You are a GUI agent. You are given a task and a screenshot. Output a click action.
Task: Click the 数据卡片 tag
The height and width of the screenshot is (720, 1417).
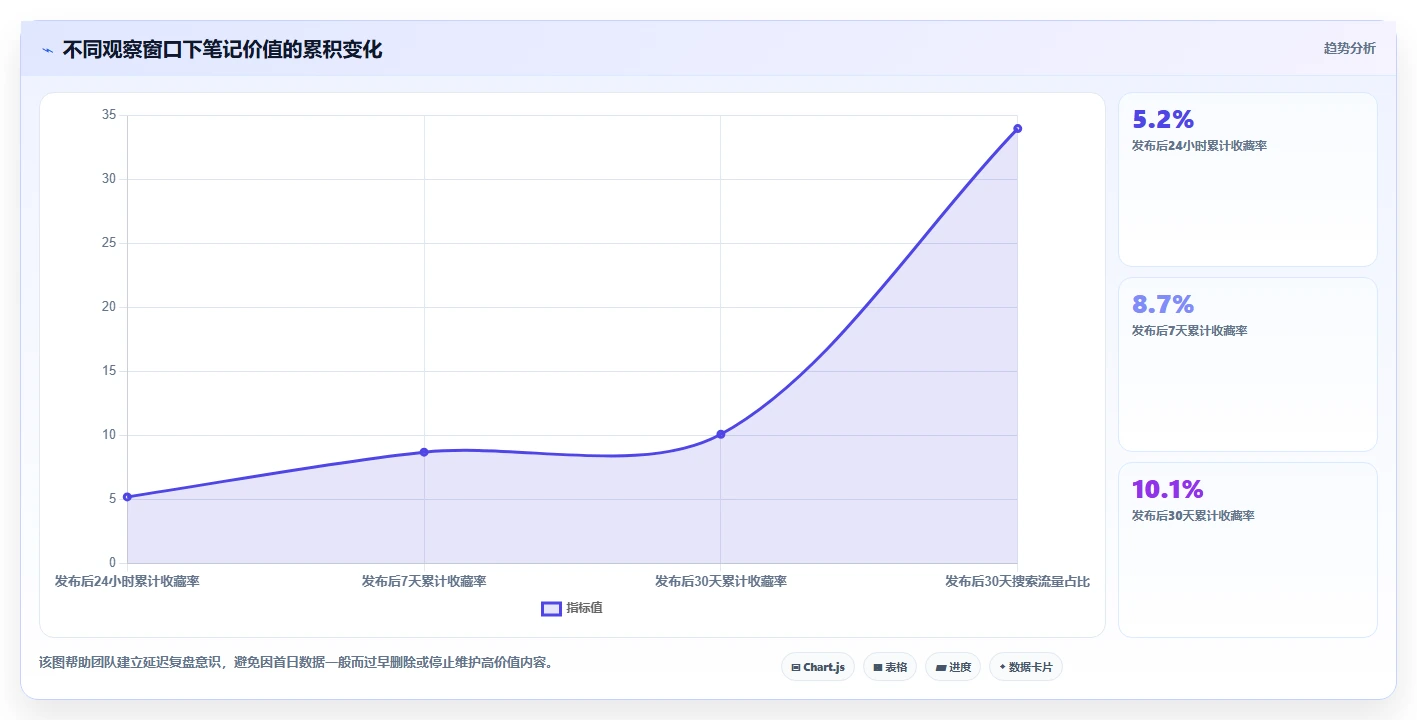click(x=1025, y=667)
